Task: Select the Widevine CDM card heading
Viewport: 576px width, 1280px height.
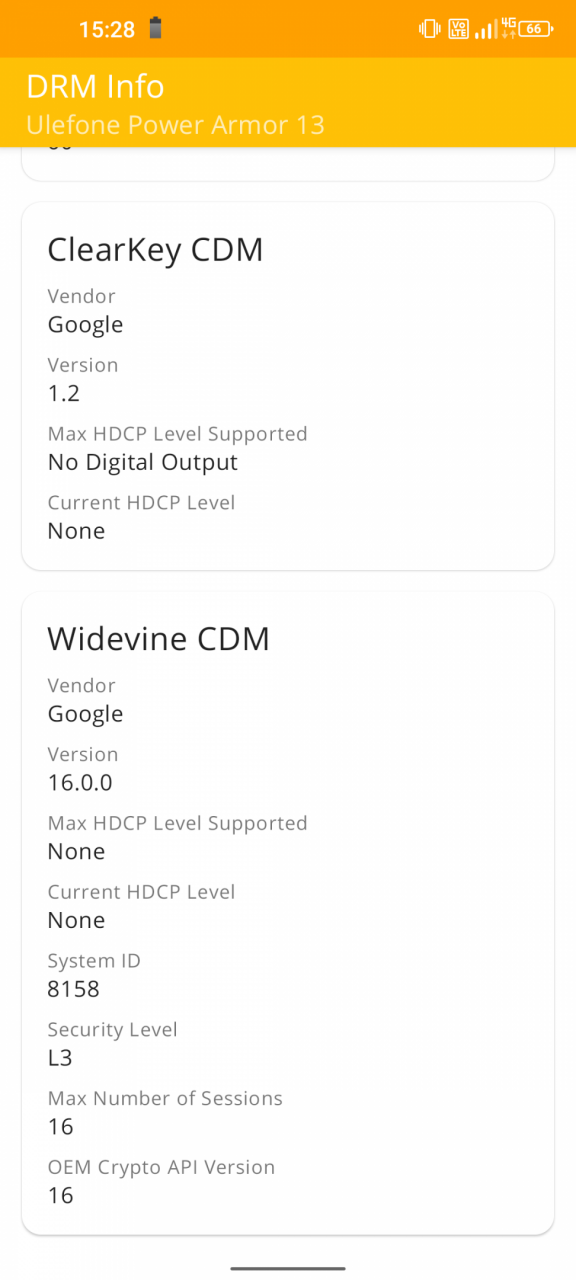Action: point(159,638)
